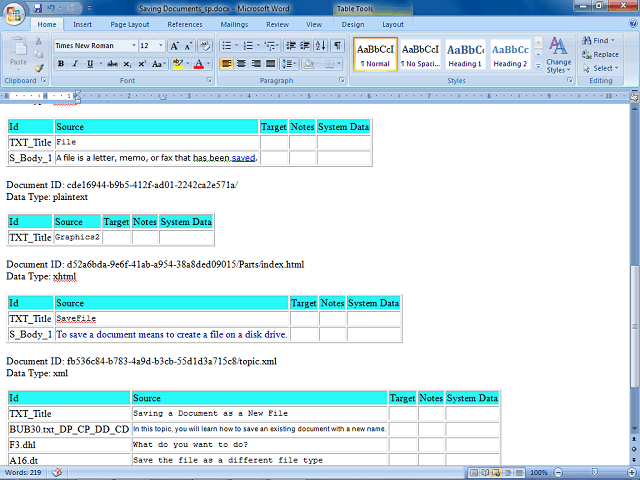The image size is (640, 480).
Task: Align text left
Action: 227,64
